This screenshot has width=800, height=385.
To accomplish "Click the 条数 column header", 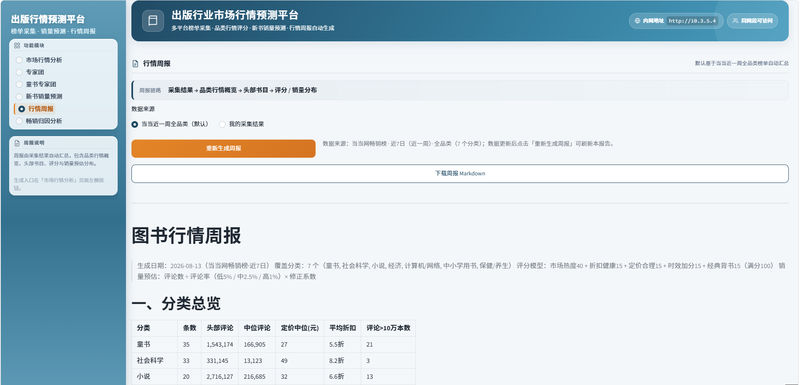I will [189, 328].
